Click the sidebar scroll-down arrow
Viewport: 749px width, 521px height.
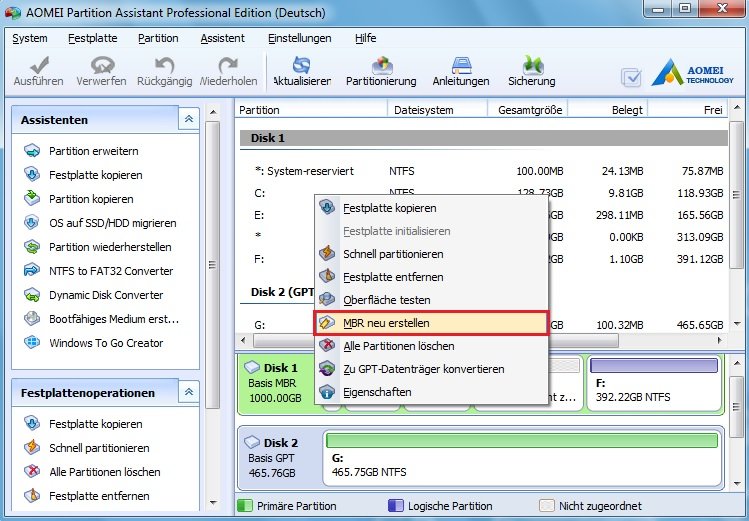click(x=213, y=502)
